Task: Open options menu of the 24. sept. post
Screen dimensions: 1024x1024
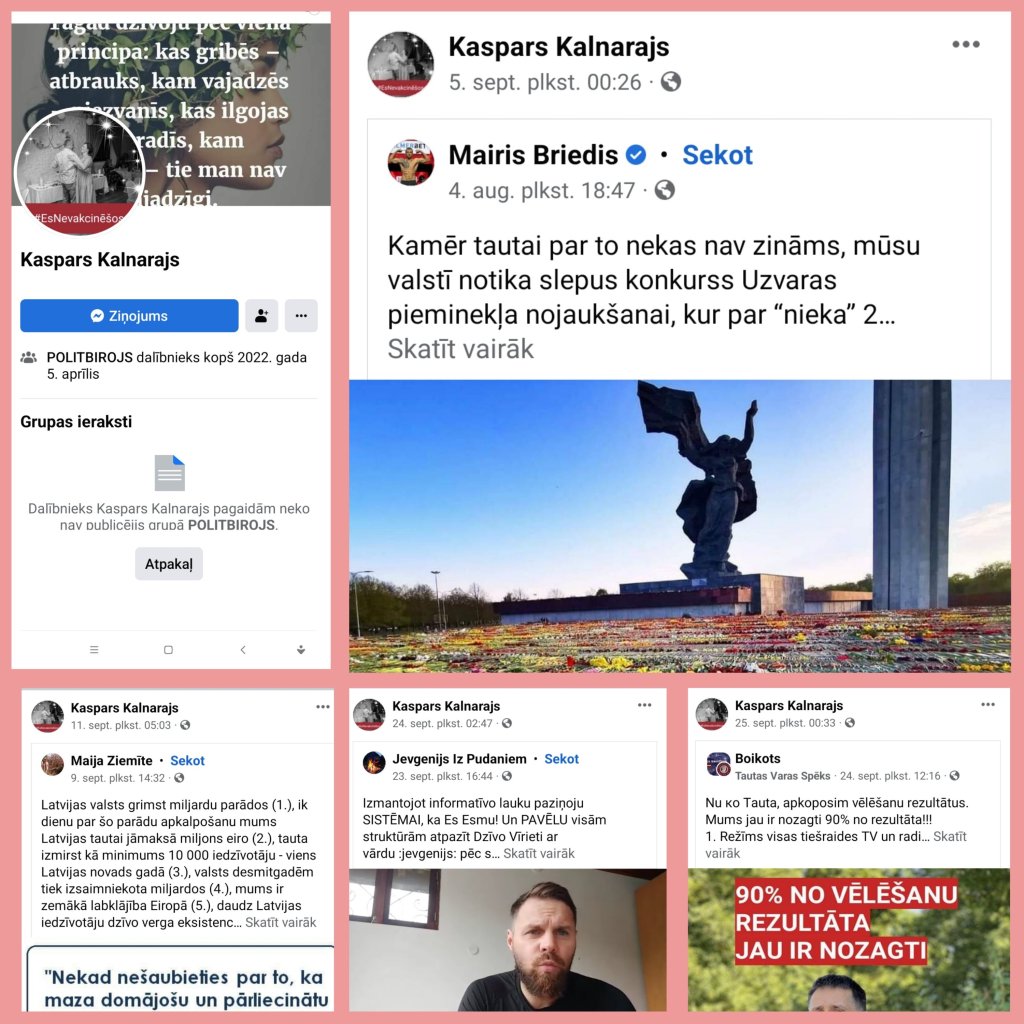Action: [x=645, y=705]
